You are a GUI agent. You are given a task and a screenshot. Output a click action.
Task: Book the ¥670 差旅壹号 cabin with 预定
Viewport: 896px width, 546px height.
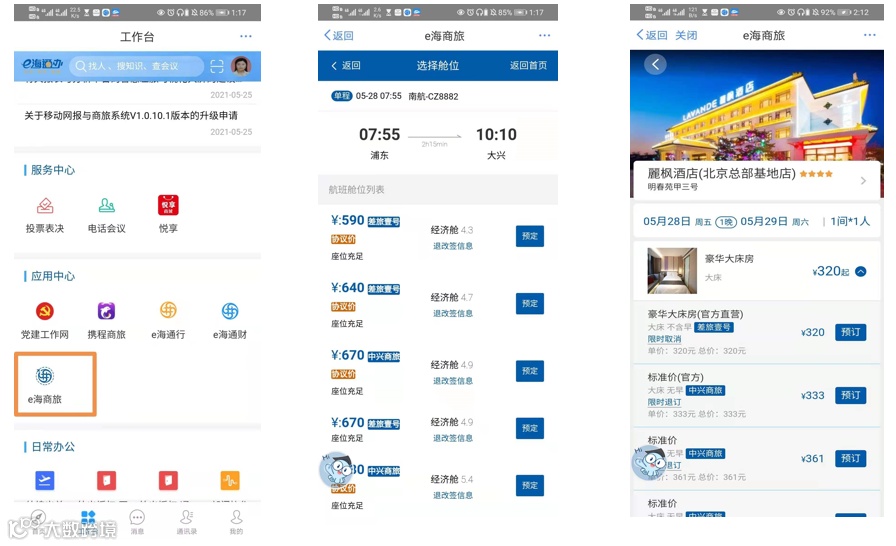pos(530,428)
